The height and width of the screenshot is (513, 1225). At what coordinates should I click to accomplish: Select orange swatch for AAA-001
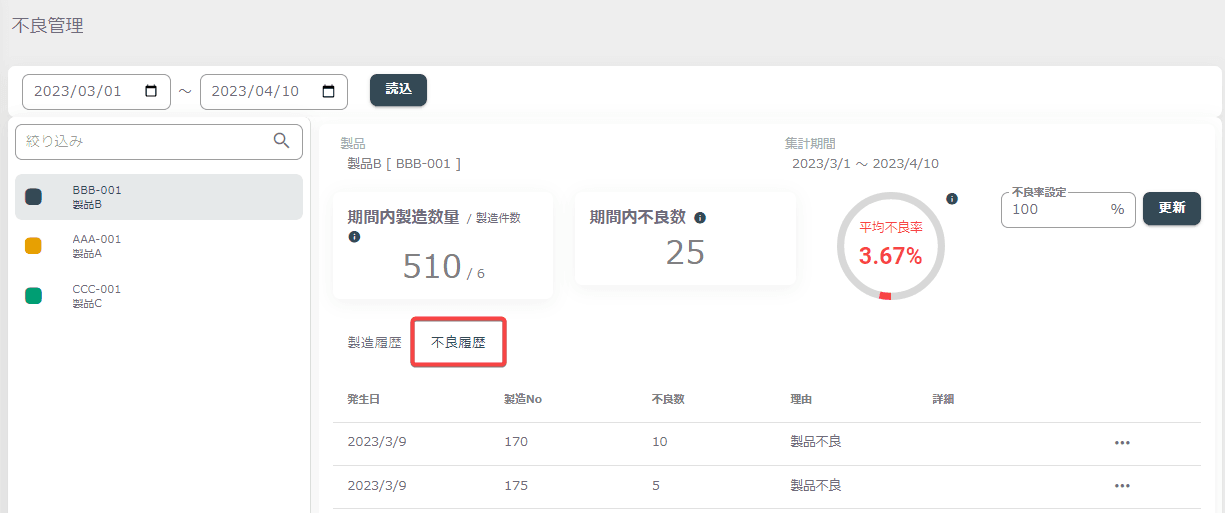(33, 246)
